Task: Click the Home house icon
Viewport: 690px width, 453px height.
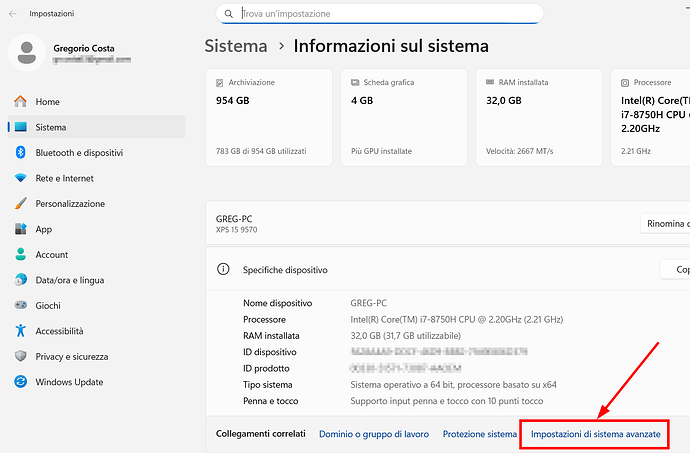Action: (20, 102)
